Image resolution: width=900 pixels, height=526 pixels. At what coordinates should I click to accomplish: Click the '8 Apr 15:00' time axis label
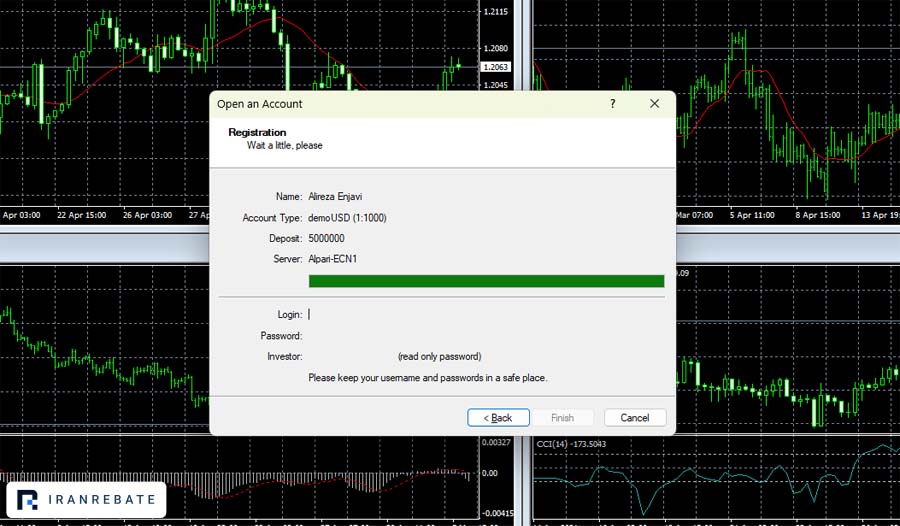click(817, 215)
